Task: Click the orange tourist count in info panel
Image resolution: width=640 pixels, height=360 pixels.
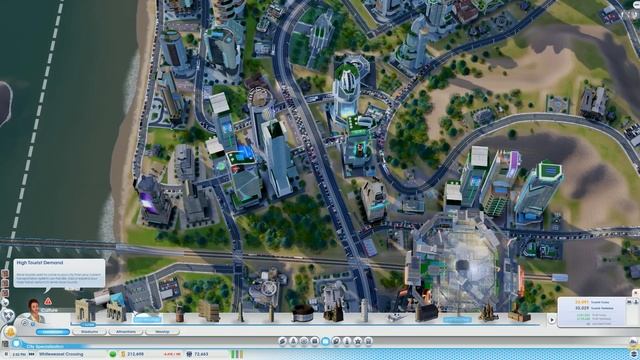Action: coord(582,302)
